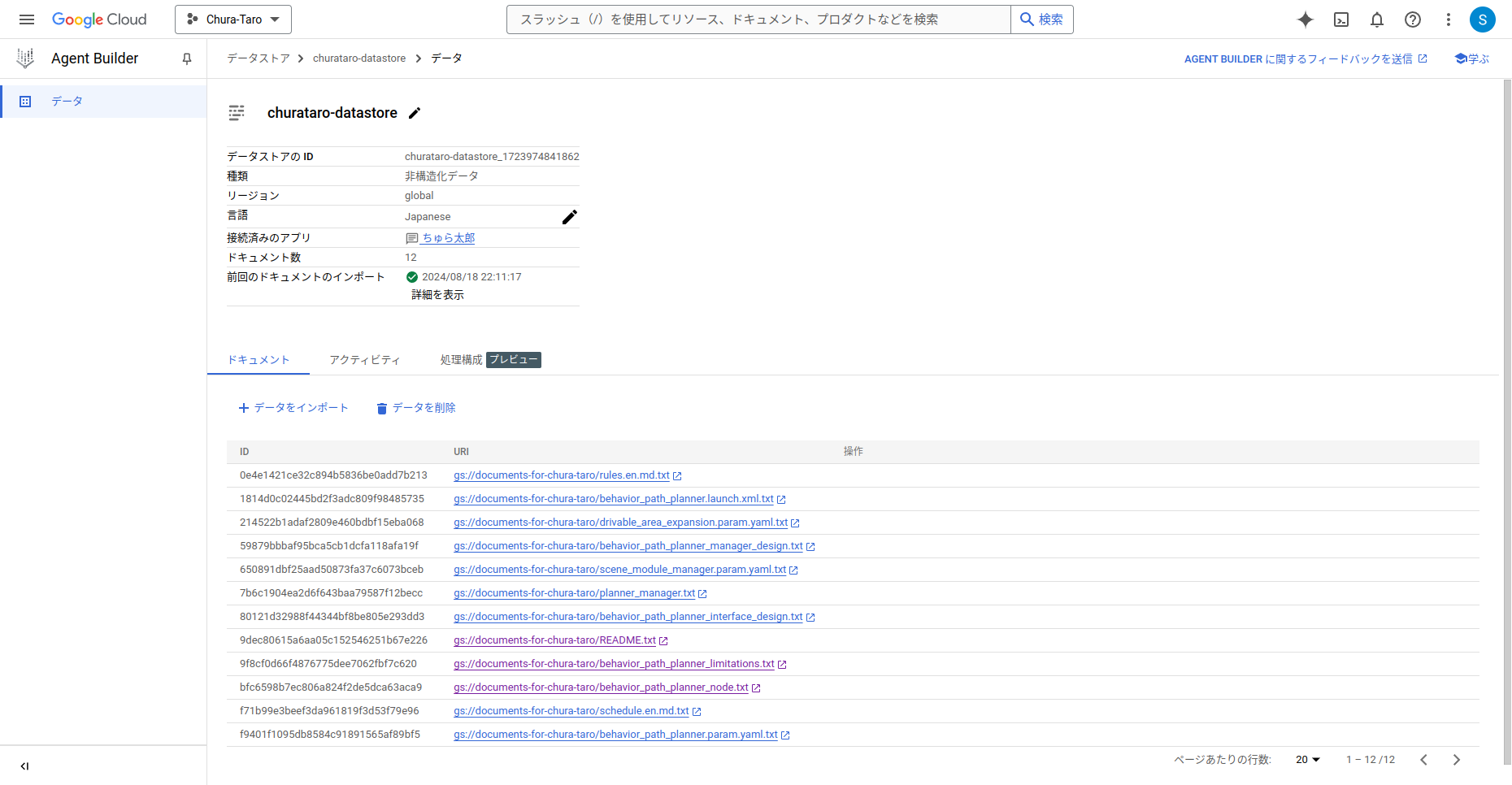Screen dimensions: 1512x785
Task: Select document ID 7b6c1904ea2d6f643baa79587f12becc
Action: [x=331, y=593]
